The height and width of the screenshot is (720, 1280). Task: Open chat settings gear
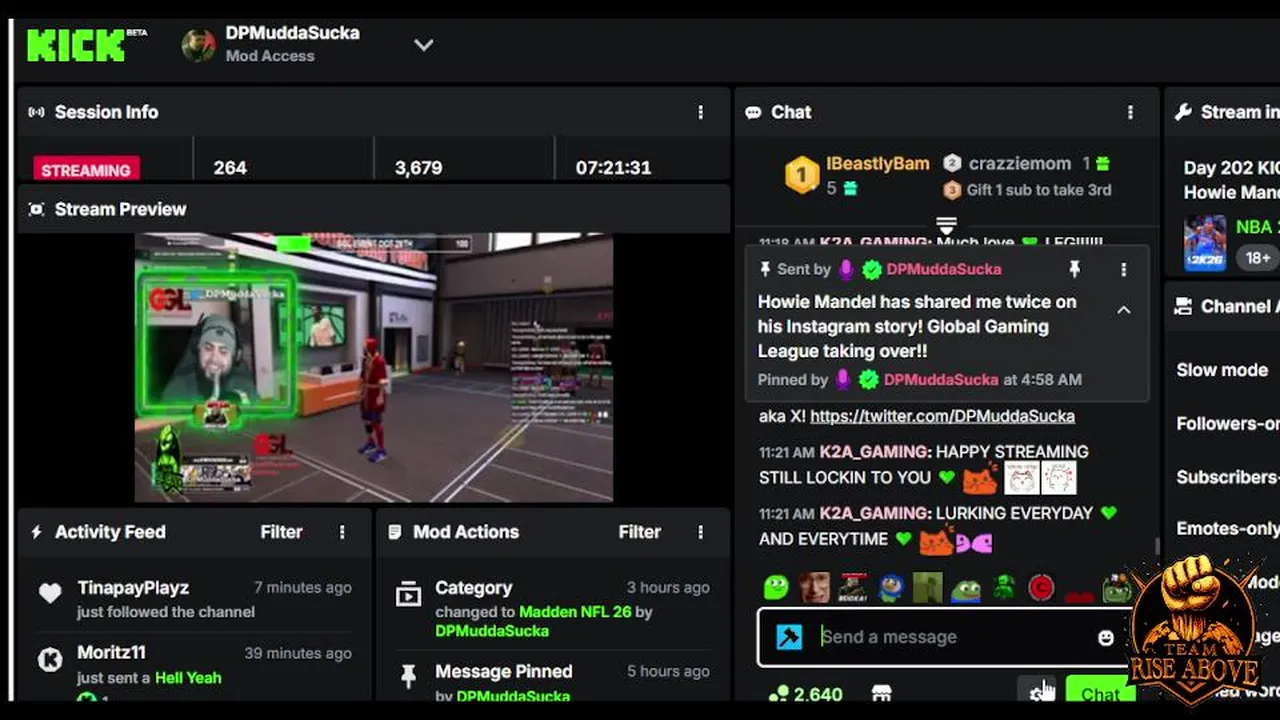pyautogui.click(x=1038, y=691)
